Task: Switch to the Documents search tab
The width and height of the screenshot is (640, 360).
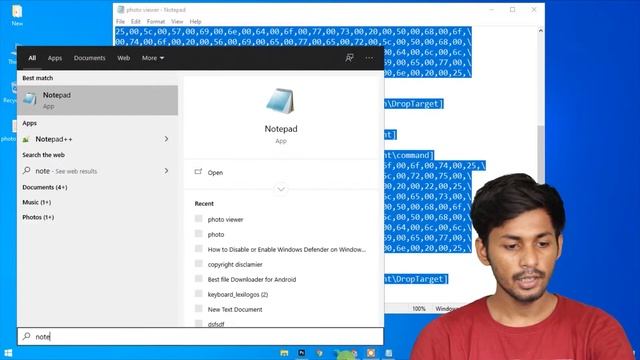Action: tap(89, 58)
